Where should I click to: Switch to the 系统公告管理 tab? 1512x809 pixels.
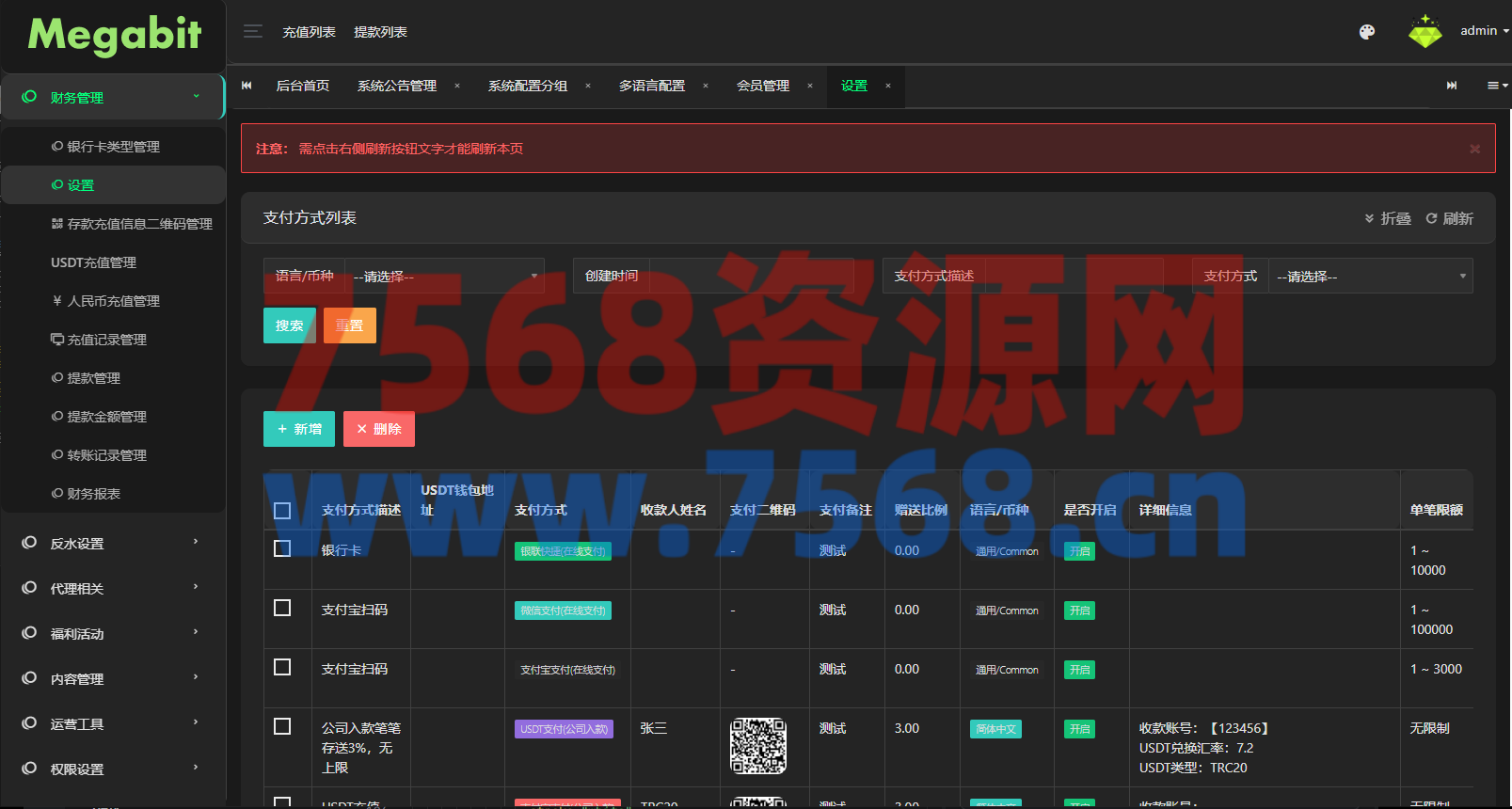pyautogui.click(x=397, y=86)
